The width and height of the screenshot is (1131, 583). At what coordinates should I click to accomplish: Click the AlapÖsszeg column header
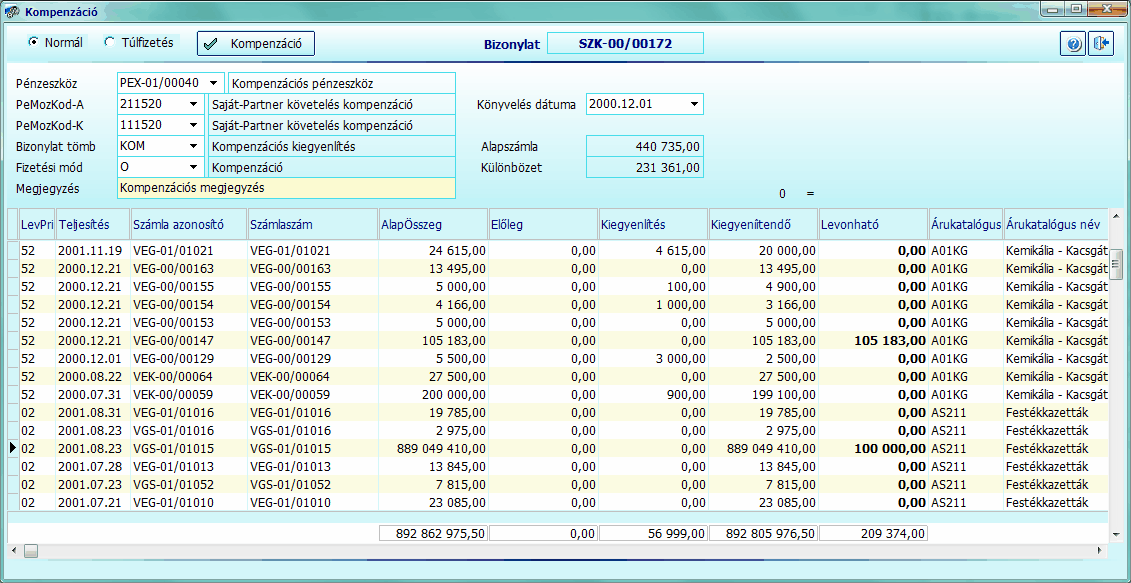pyautogui.click(x=433, y=224)
